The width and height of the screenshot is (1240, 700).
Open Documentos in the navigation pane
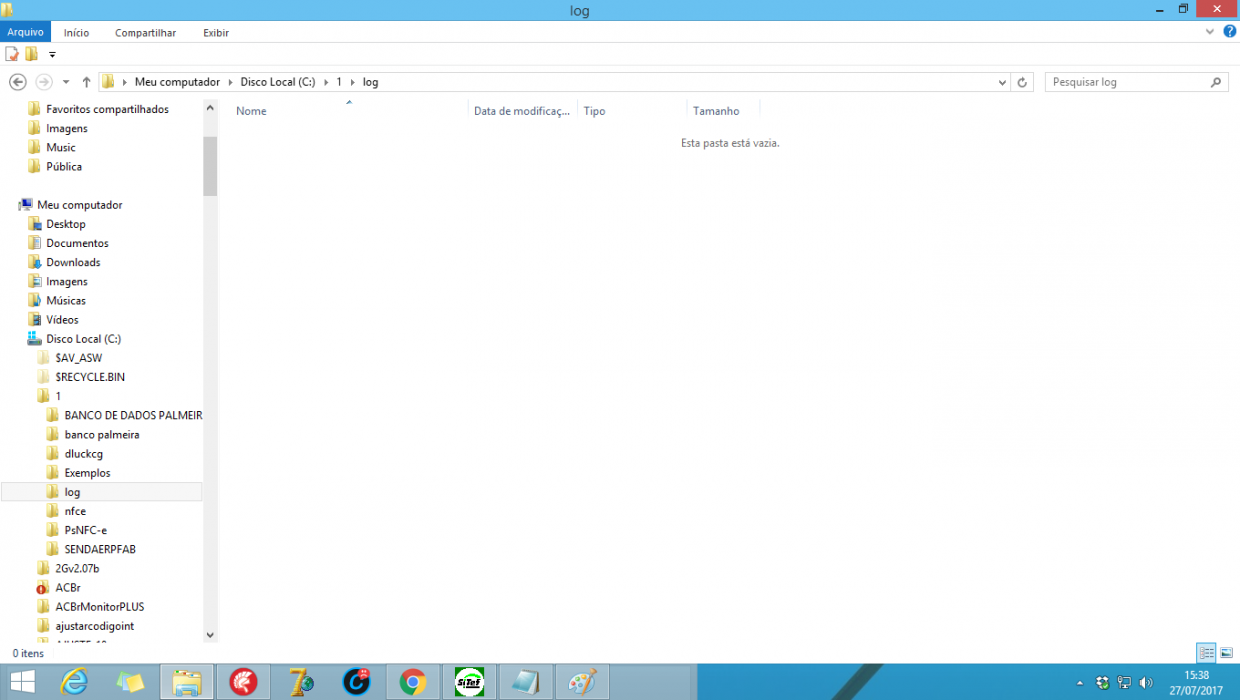(x=77, y=243)
